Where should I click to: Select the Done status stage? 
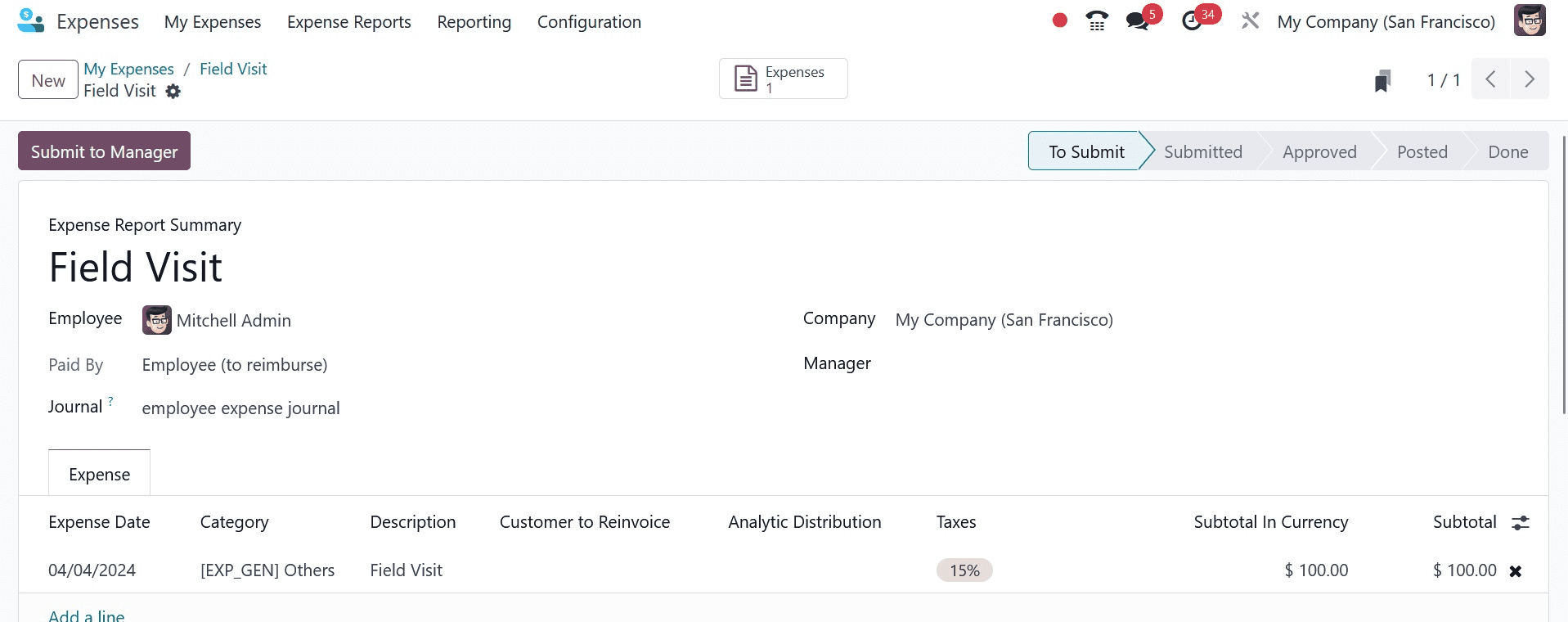pos(1507,151)
